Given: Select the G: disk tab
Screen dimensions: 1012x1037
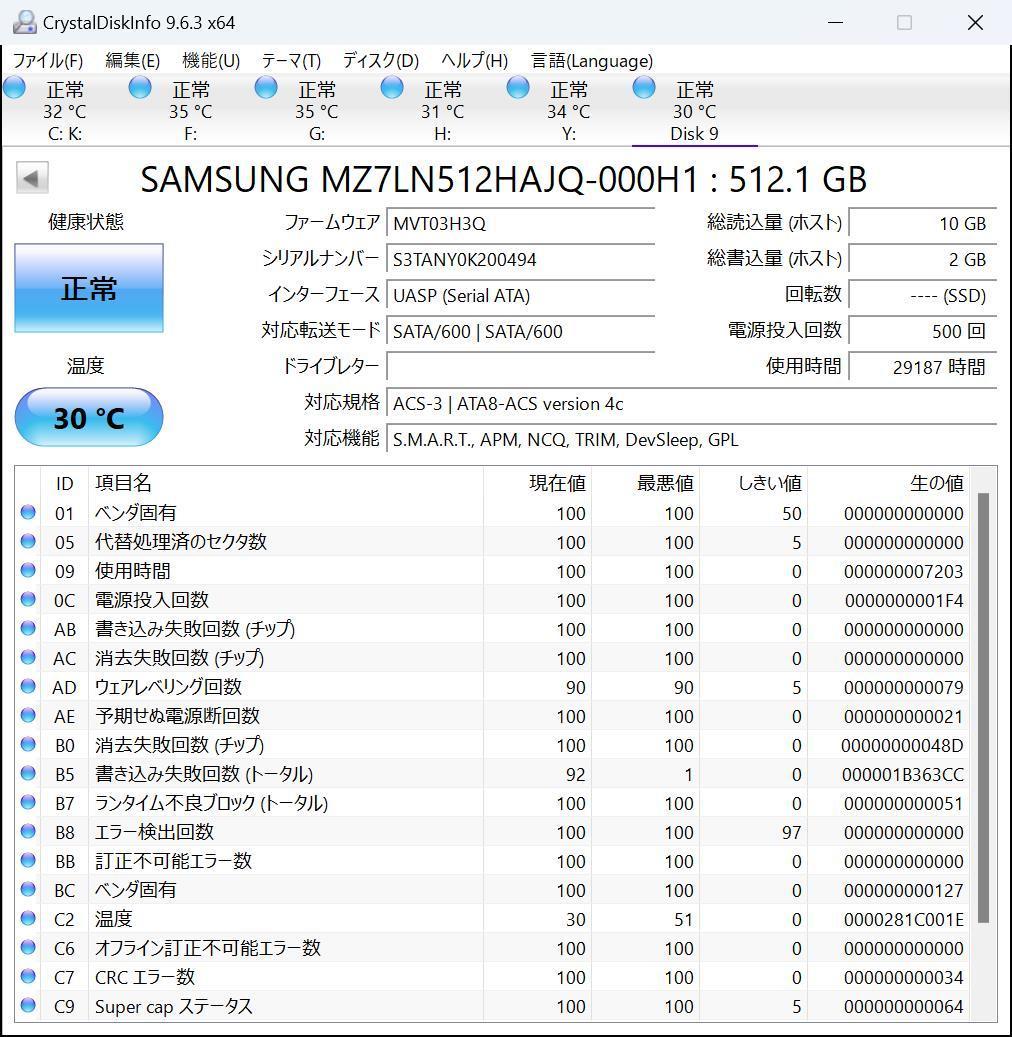Looking at the screenshot, I should 316,110.
